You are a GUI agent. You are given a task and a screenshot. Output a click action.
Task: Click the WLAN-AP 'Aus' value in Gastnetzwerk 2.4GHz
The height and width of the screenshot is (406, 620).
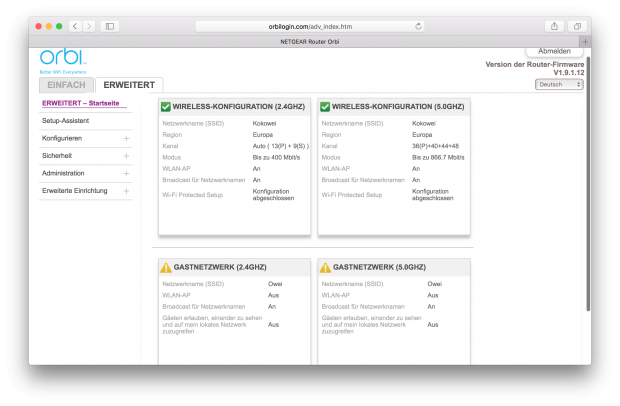(274, 295)
